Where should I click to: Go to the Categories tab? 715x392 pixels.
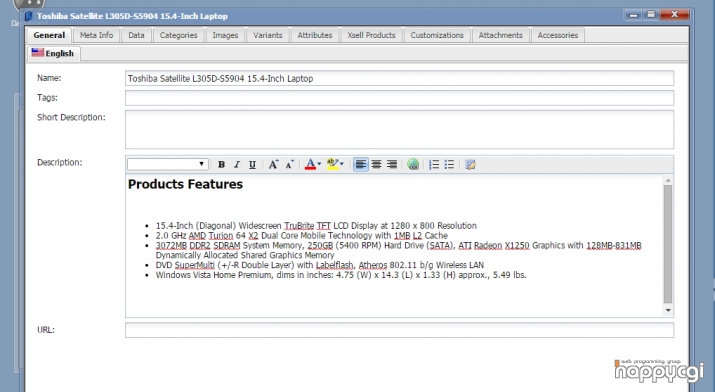[x=178, y=35]
